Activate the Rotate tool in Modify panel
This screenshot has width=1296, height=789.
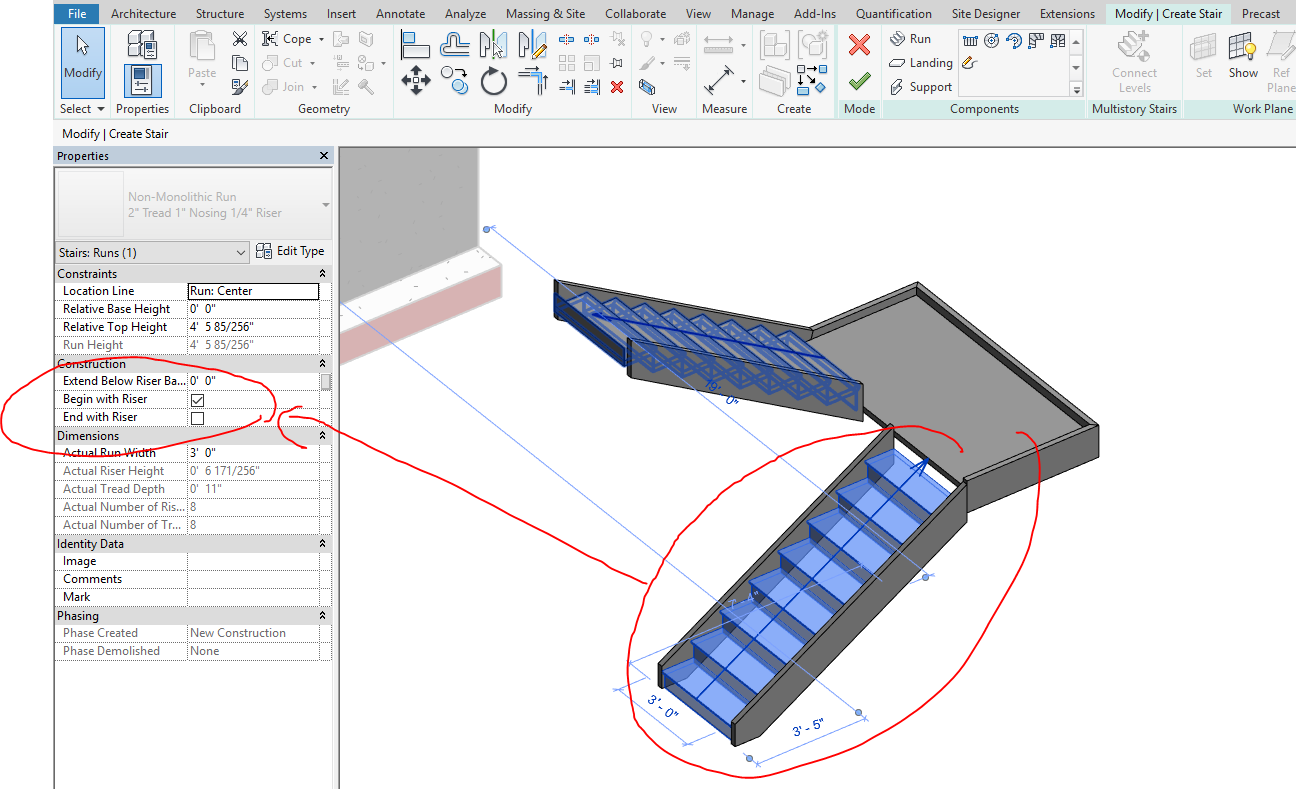tap(493, 81)
